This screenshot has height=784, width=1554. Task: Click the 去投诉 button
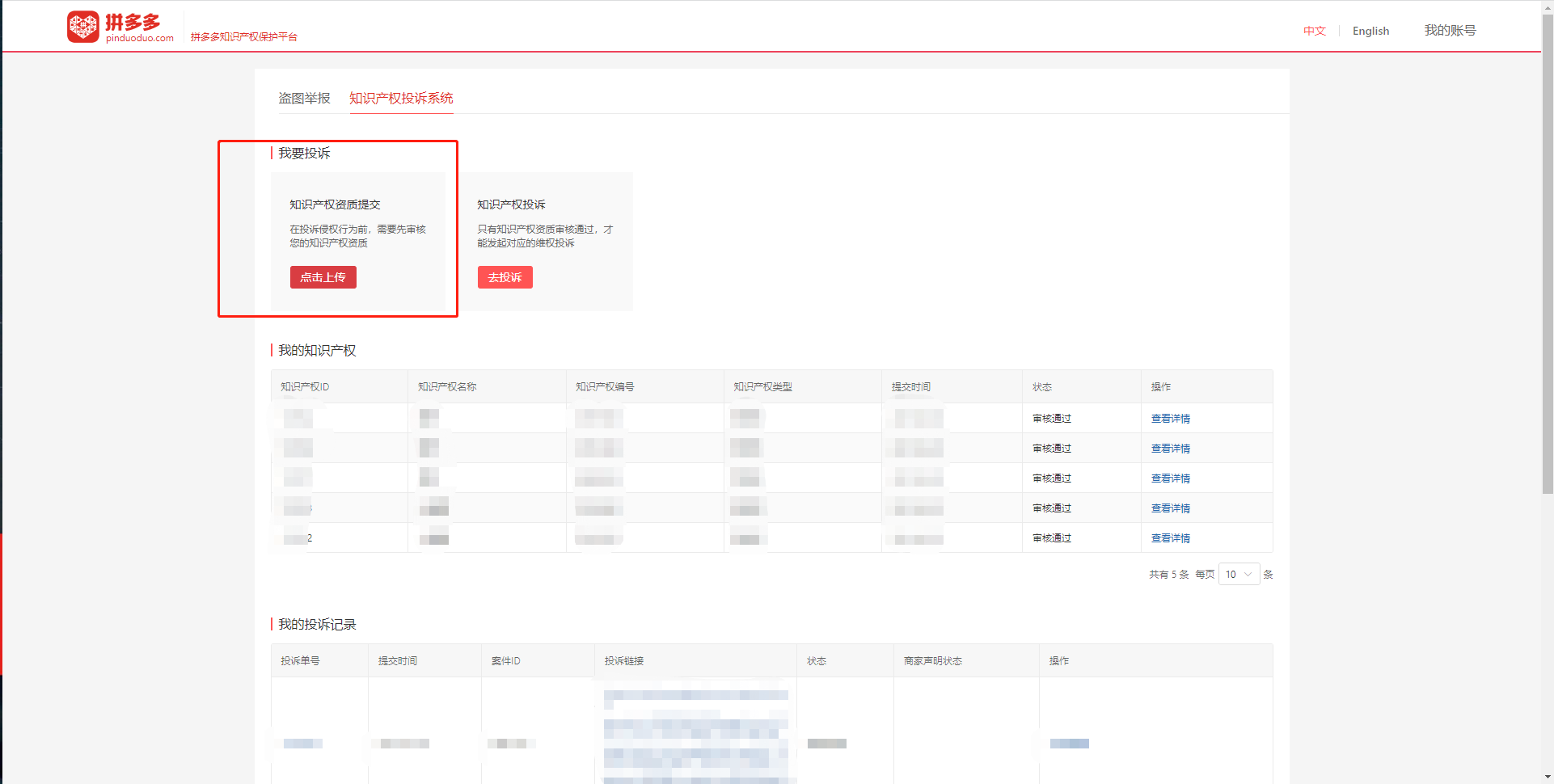click(x=505, y=277)
